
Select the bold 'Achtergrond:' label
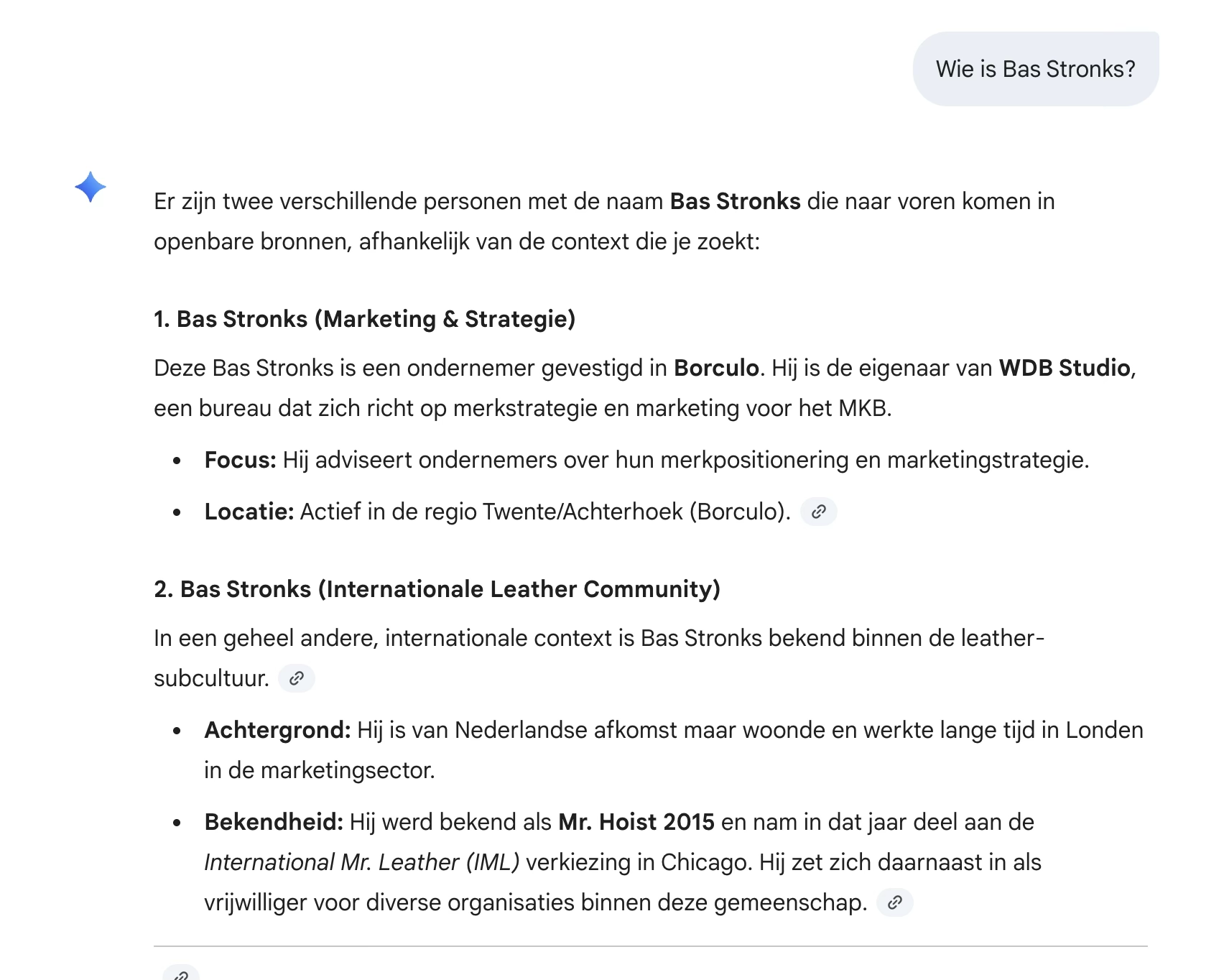(x=277, y=730)
